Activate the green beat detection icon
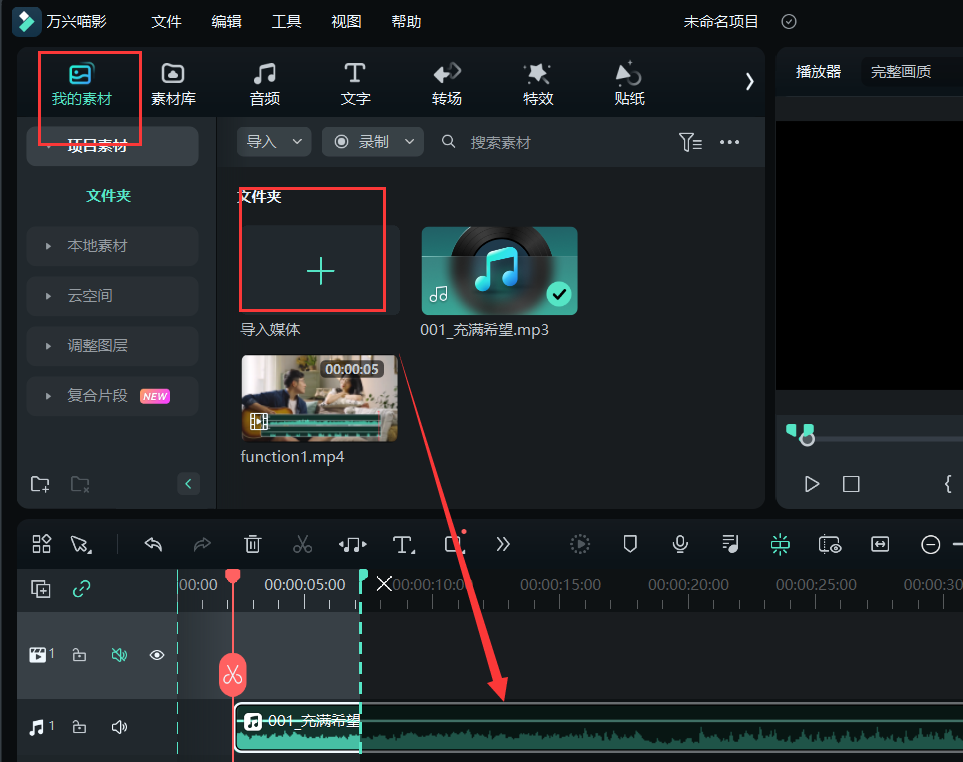This screenshot has width=963, height=762. coord(780,544)
